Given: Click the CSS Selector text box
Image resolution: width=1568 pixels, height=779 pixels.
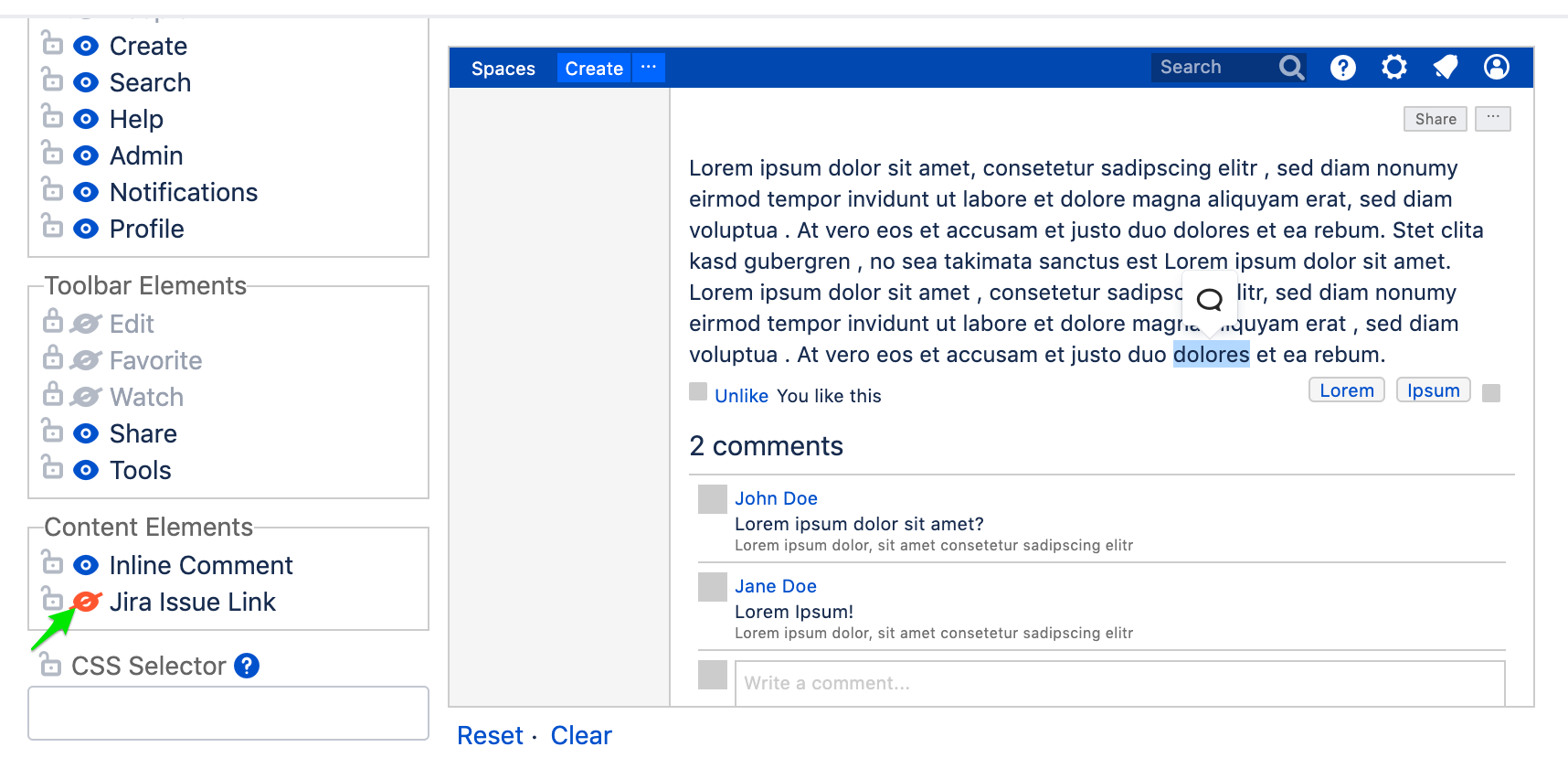Looking at the screenshot, I should coord(228,713).
